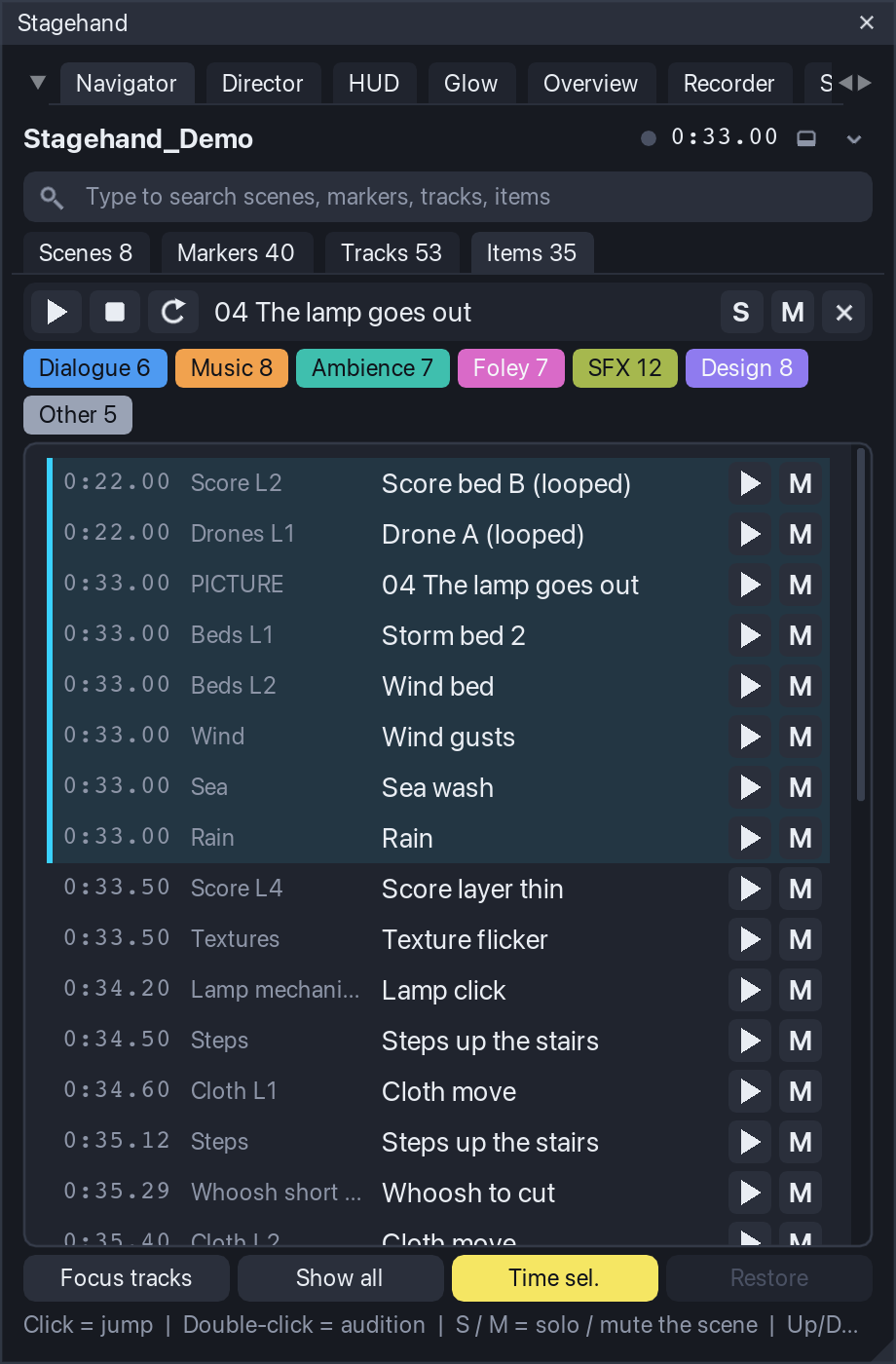Expand the chevron next to the timecode

pyautogui.click(x=854, y=139)
